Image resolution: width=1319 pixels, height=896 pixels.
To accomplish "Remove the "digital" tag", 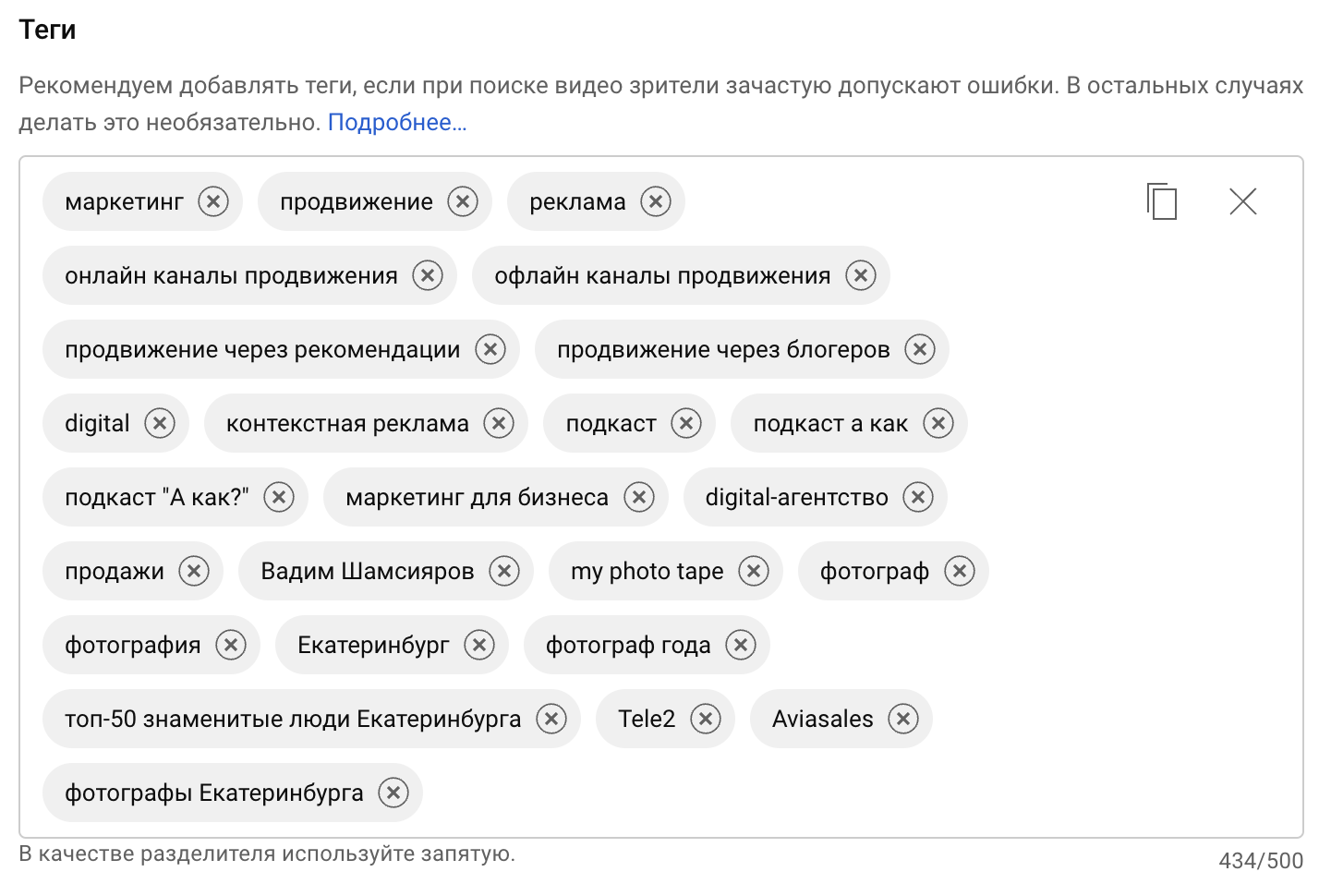I will 160,423.
